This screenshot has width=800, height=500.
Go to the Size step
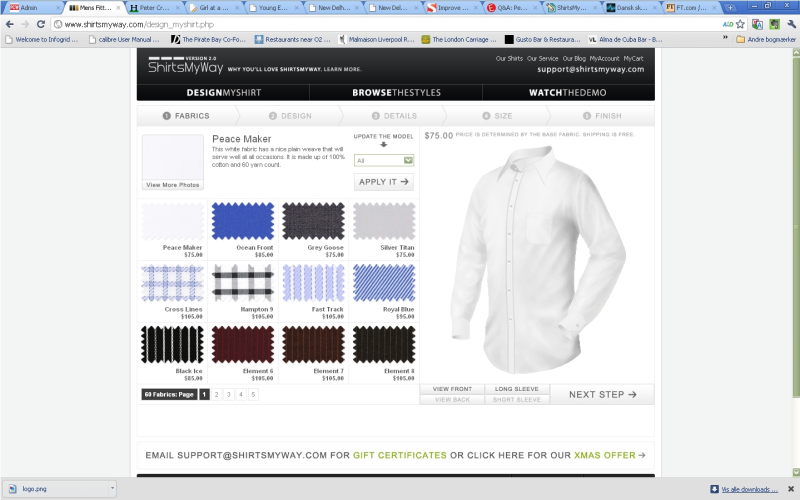pyautogui.click(x=497, y=116)
